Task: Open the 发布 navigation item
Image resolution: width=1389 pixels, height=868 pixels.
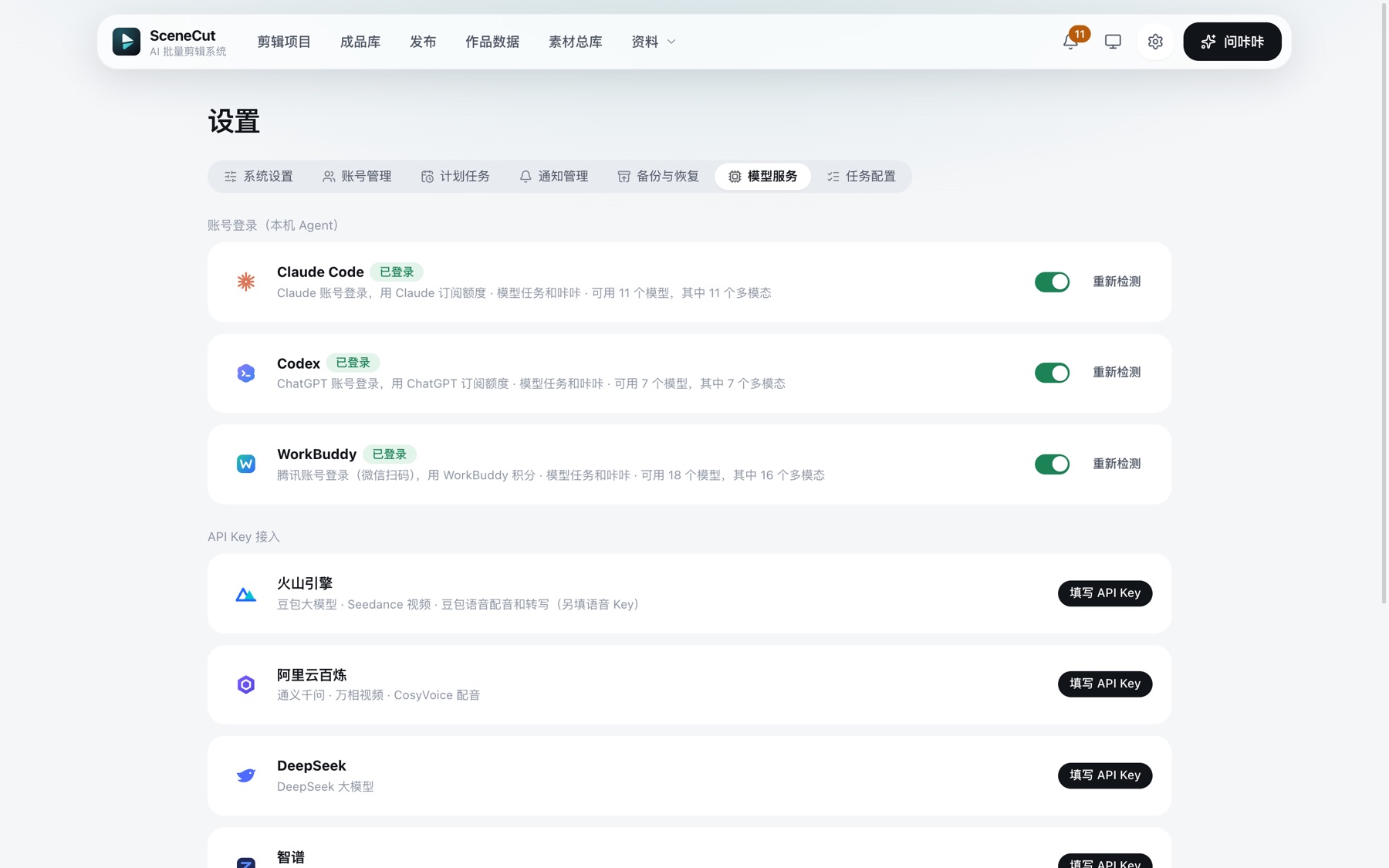Action: click(x=423, y=42)
